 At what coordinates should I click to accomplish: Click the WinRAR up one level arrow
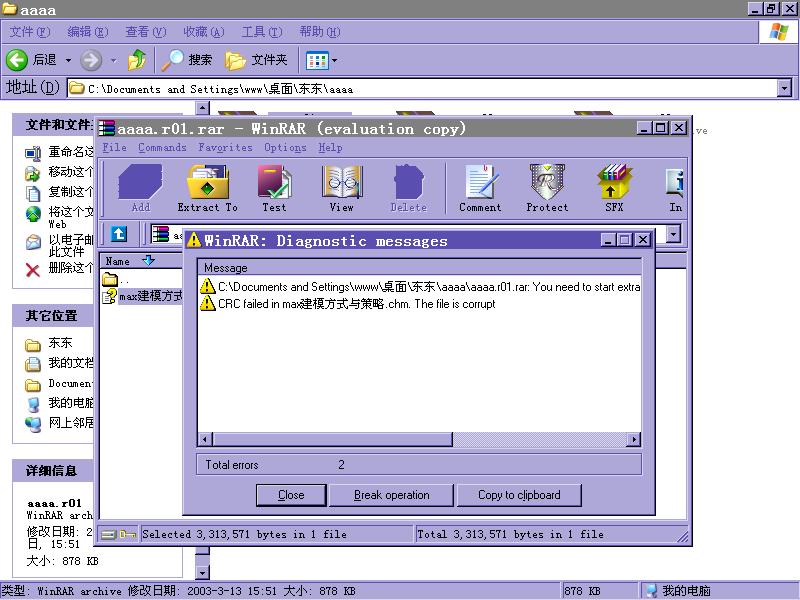tap(119, 234)
